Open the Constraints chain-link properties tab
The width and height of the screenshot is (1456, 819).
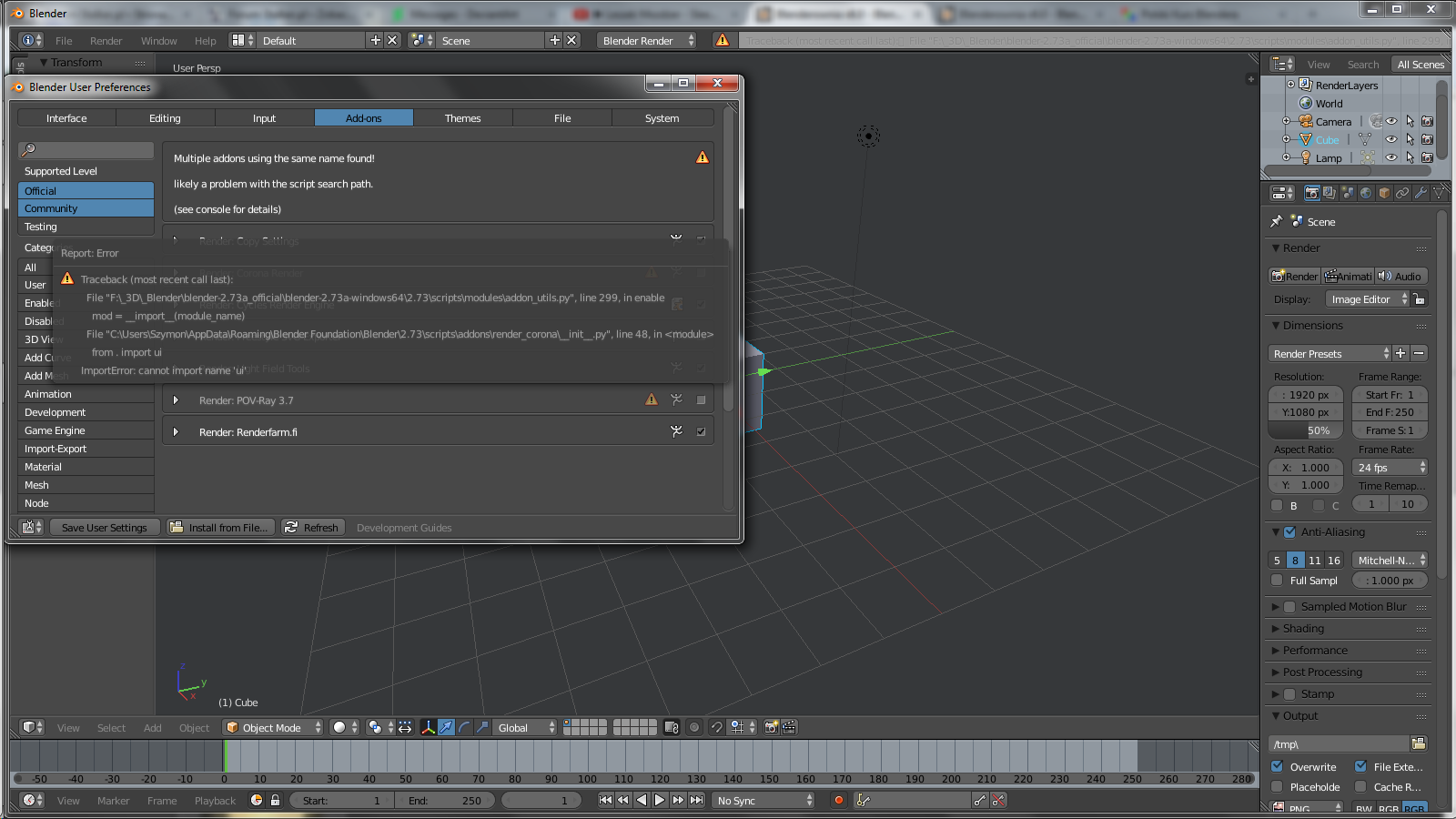coord(1402,193)
